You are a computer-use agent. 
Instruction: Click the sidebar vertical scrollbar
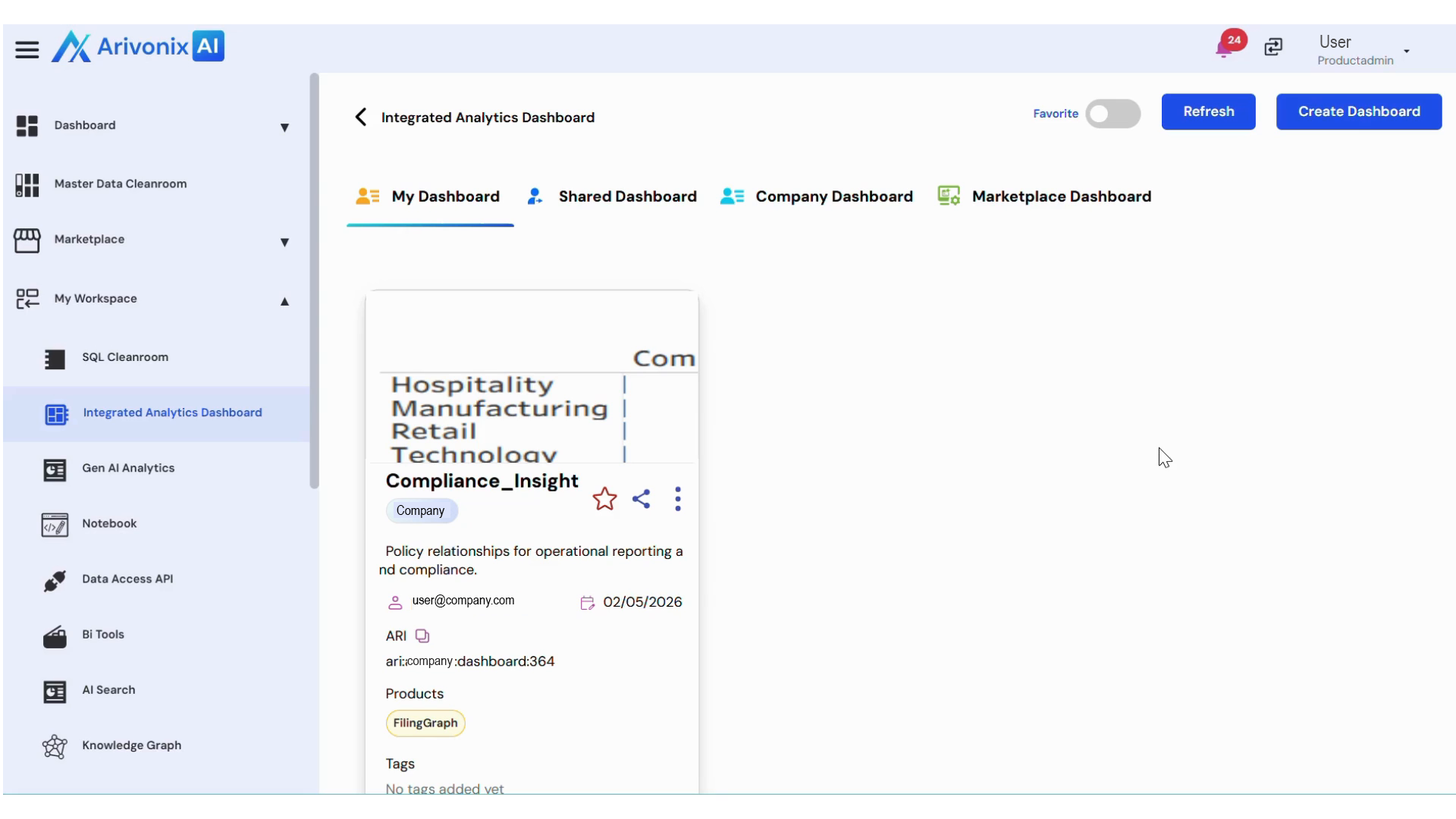coord(314,281)
